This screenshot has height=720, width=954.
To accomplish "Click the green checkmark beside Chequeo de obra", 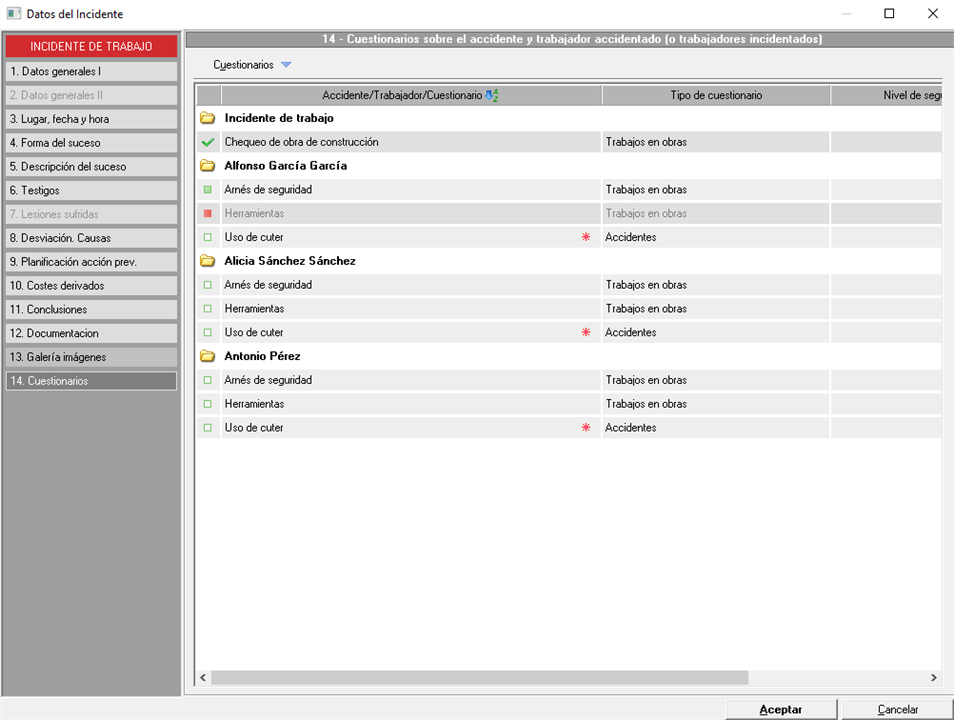I will click(208, 142).
